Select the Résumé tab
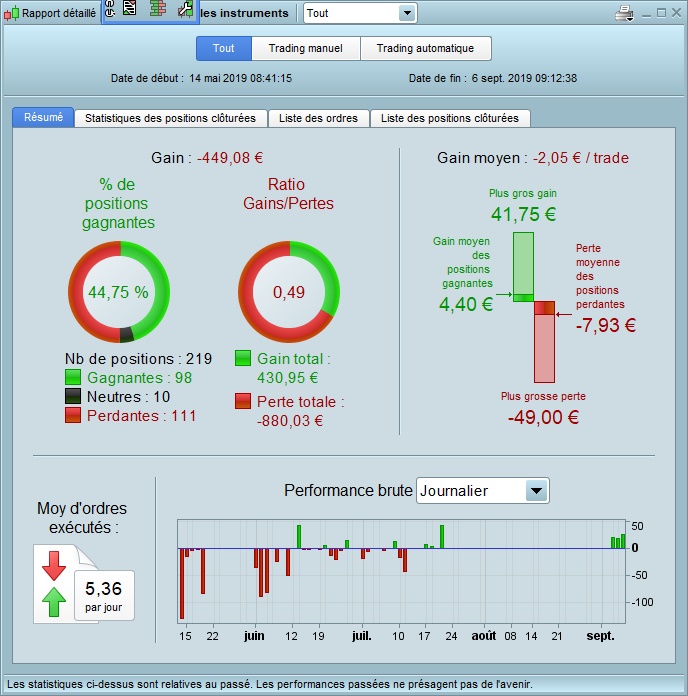 point(43,118)
